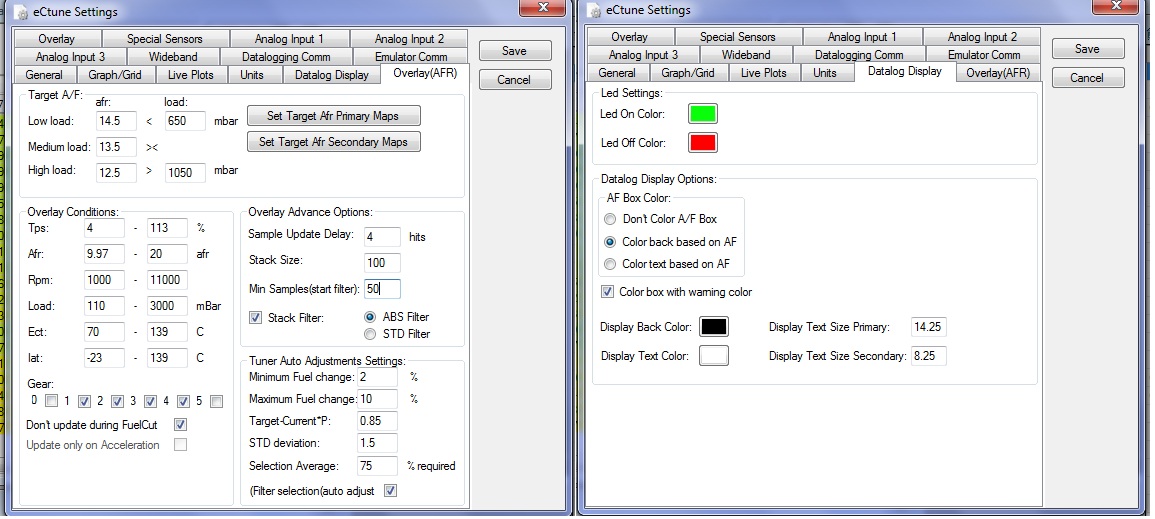Uncheck gear 4 checkbox

coord(183,401)
